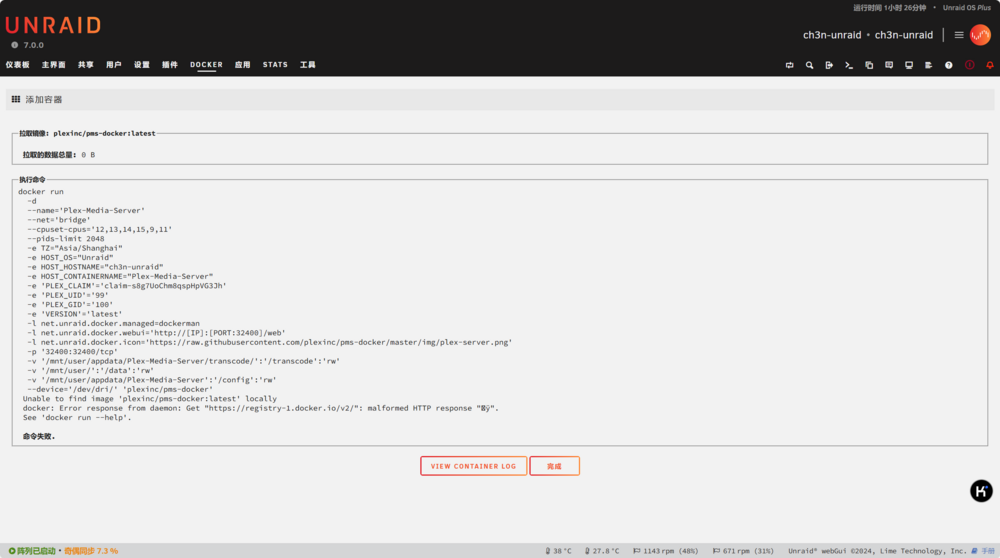Image resolution: width=1000 pixels, height=558 pixels.
Task: Click the grid icon beside 添加容器
Action: point(16,99)
